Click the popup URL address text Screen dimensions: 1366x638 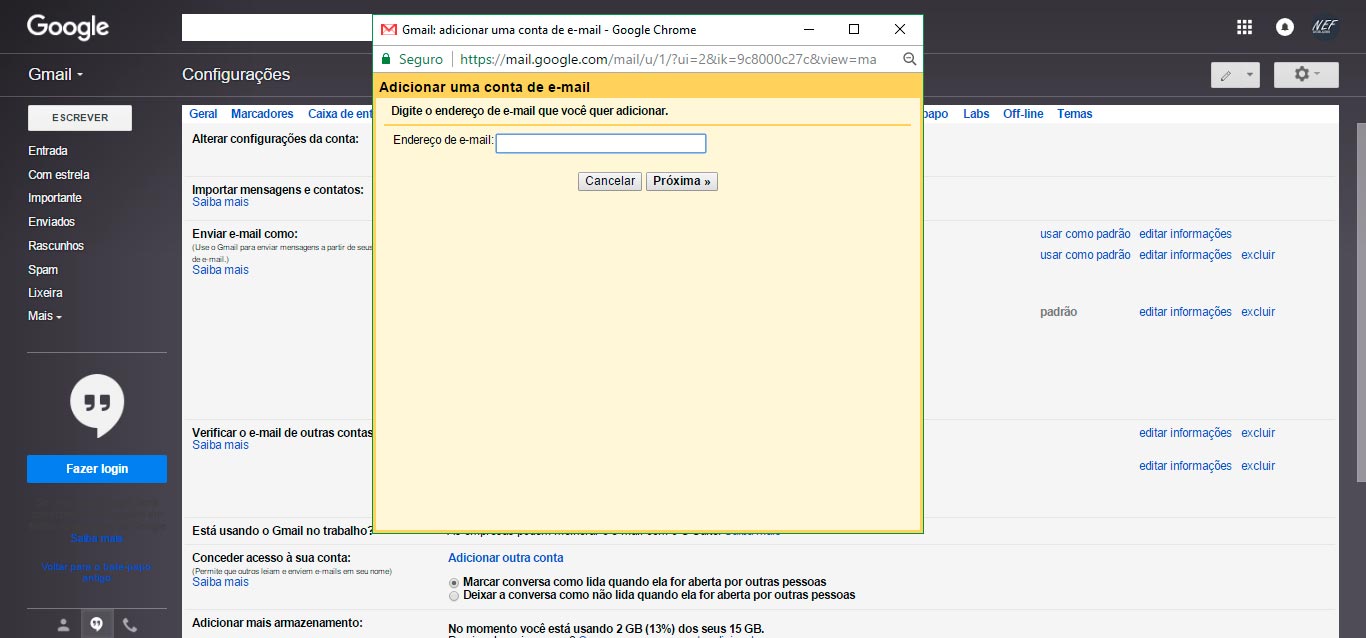coord(668,59)
